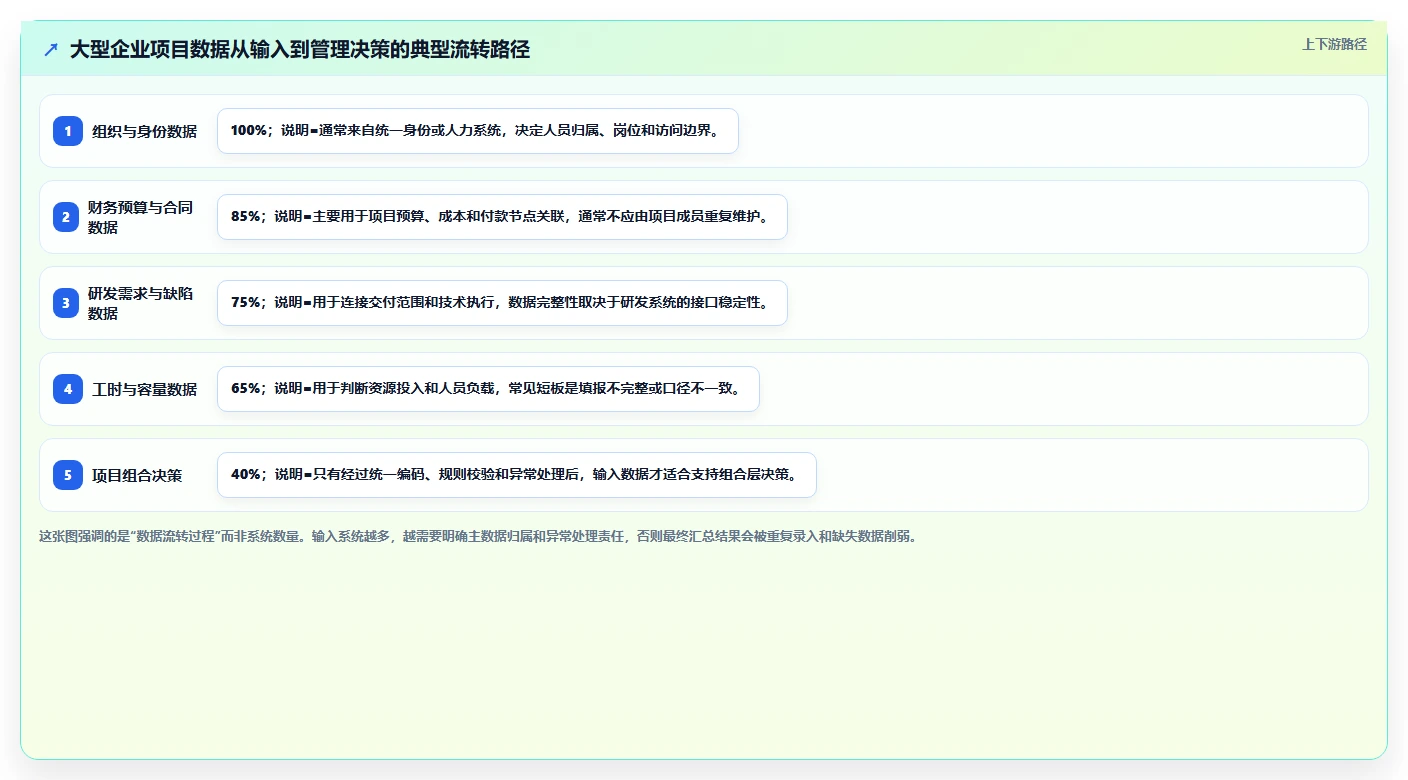The width and height of the screenshot is (1408, 780).
Task: Click the 75% description box
Action: pyautogui.click(x=503, y=303)
